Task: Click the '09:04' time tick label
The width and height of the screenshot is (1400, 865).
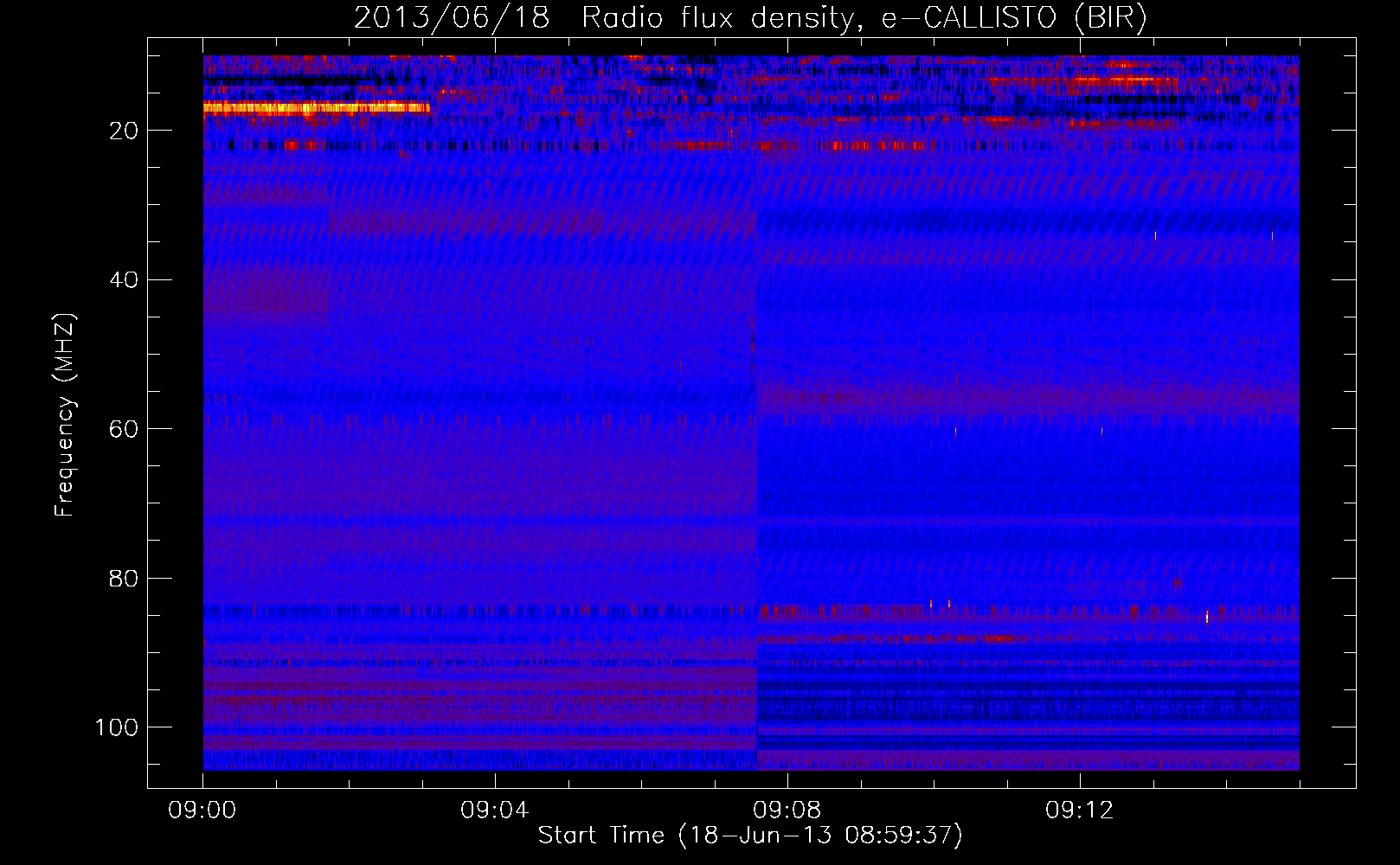Action: tap(494, 811)
